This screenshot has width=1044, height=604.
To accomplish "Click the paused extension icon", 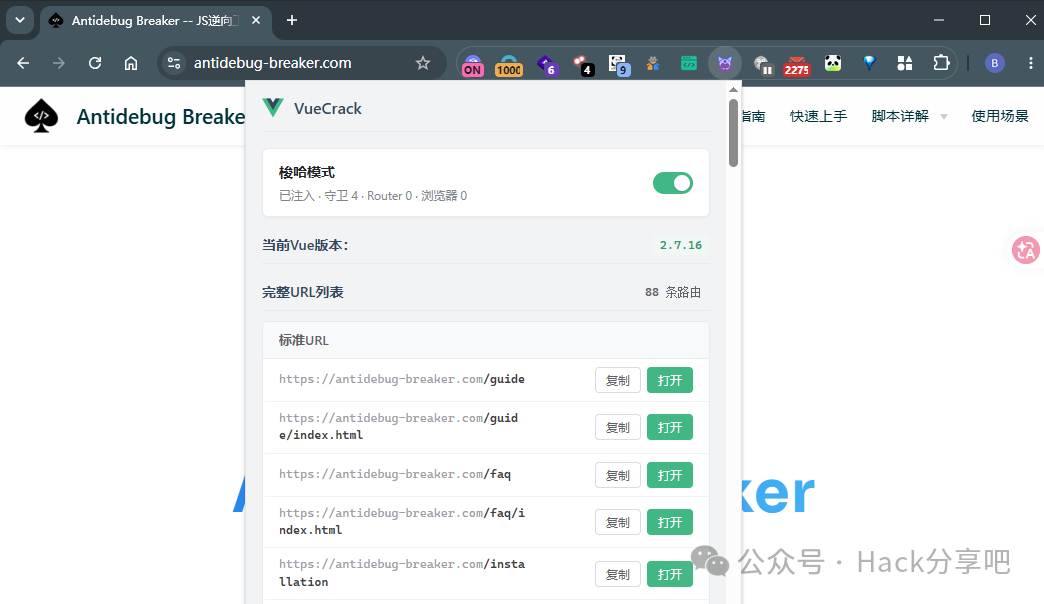I will [x=762, y=65].
